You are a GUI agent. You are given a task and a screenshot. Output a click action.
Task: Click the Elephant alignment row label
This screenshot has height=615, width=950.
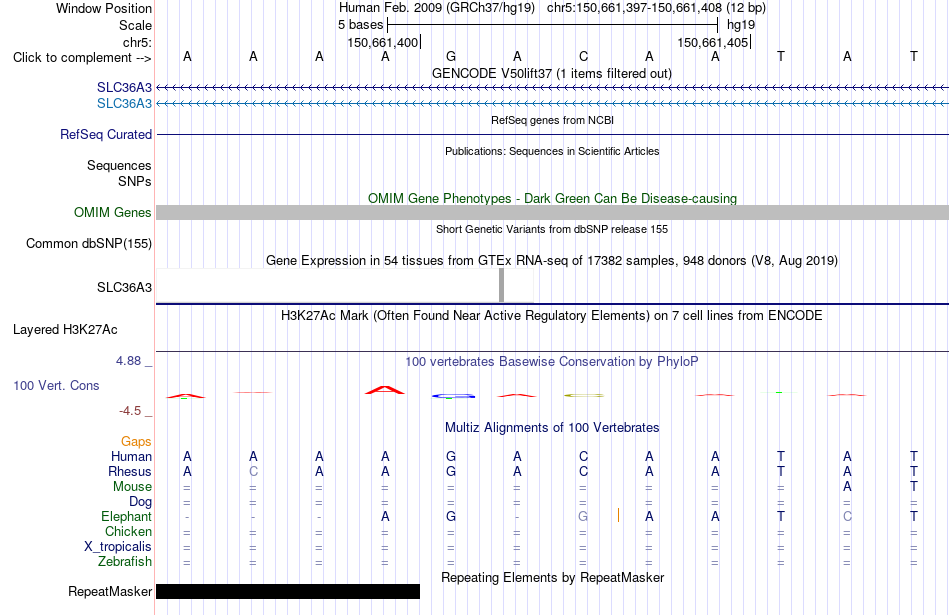pos(126,516)
